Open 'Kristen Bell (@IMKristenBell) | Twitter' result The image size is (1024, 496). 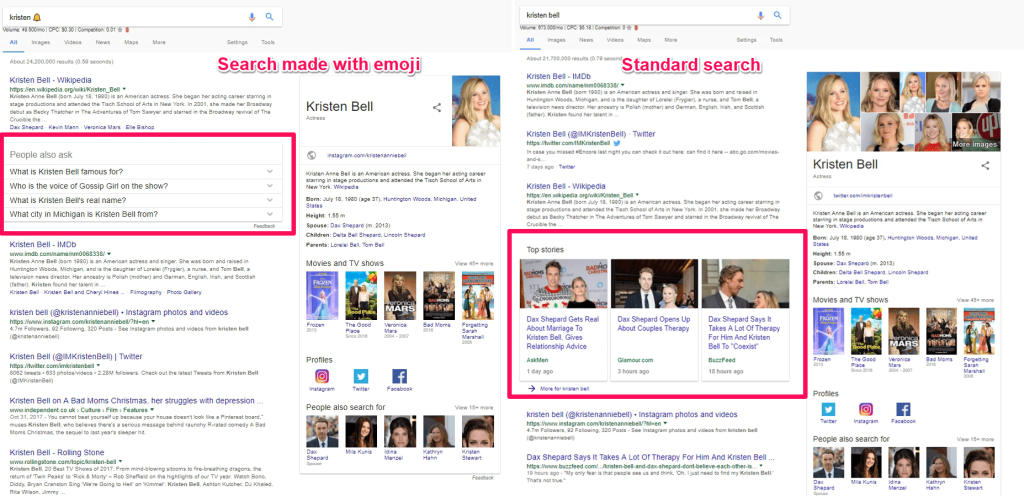pyautogui.click(x=76, y=356)
